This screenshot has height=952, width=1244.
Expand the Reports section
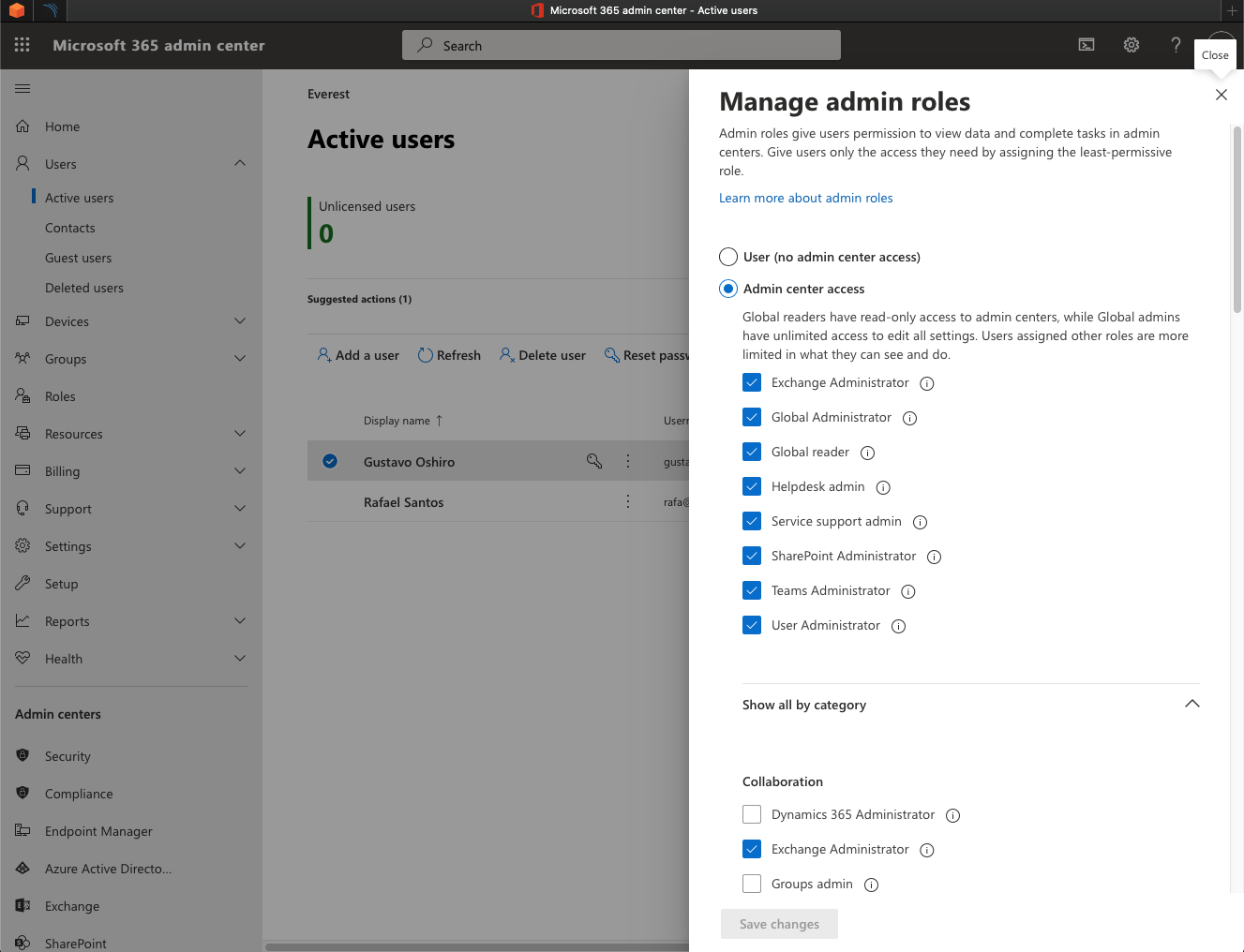point(240,620)
